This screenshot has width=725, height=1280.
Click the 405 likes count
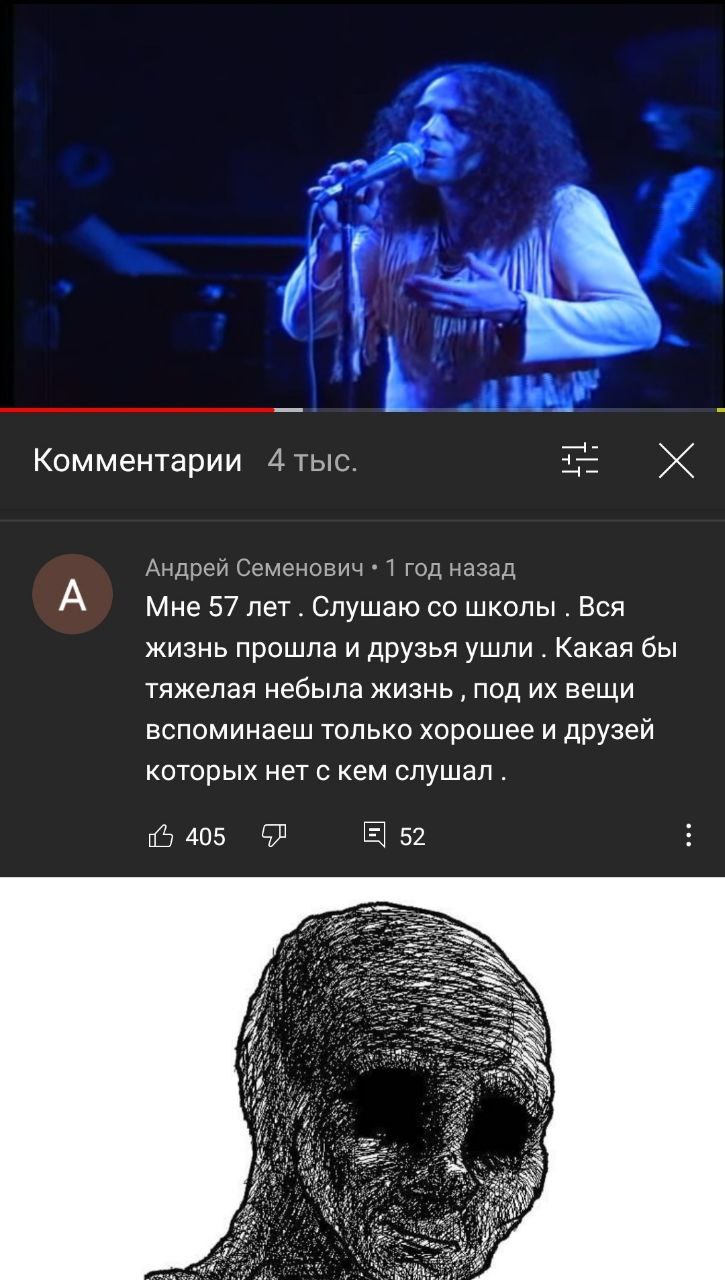[205, 837]
